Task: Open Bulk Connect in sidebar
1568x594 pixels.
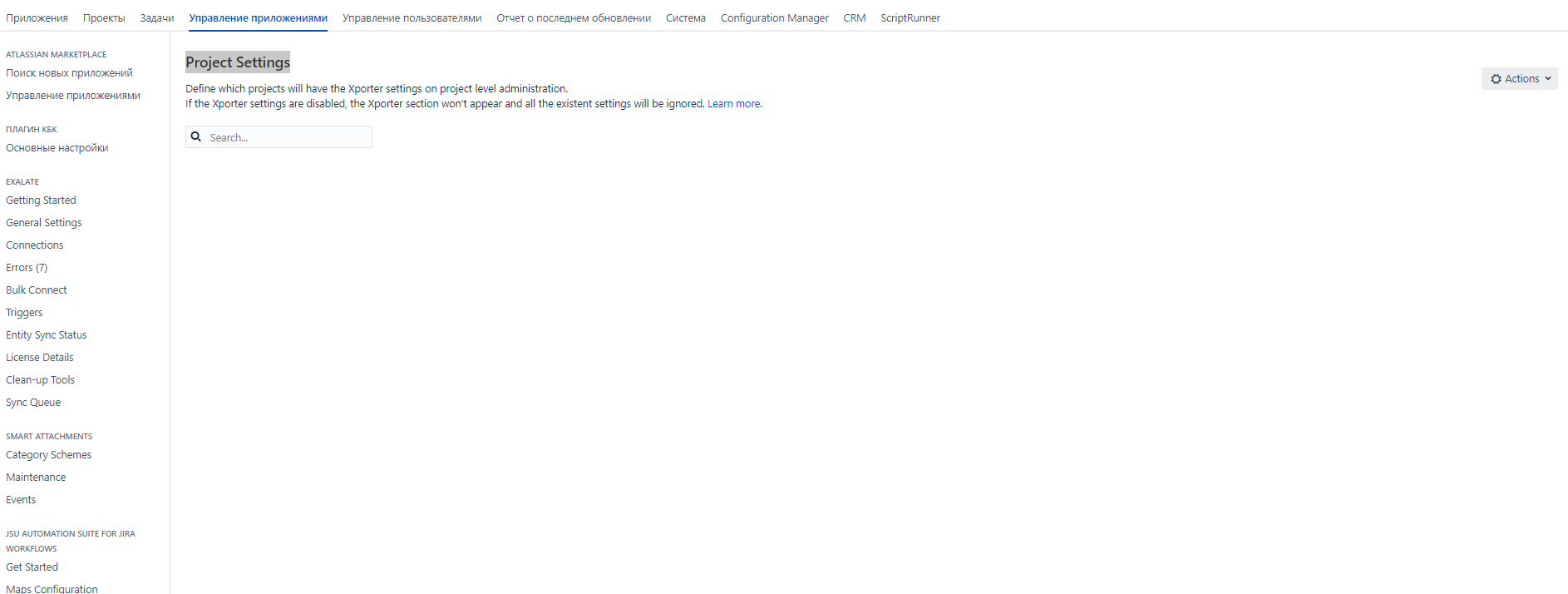Action: pyautogui.click(x=37, y=290)
